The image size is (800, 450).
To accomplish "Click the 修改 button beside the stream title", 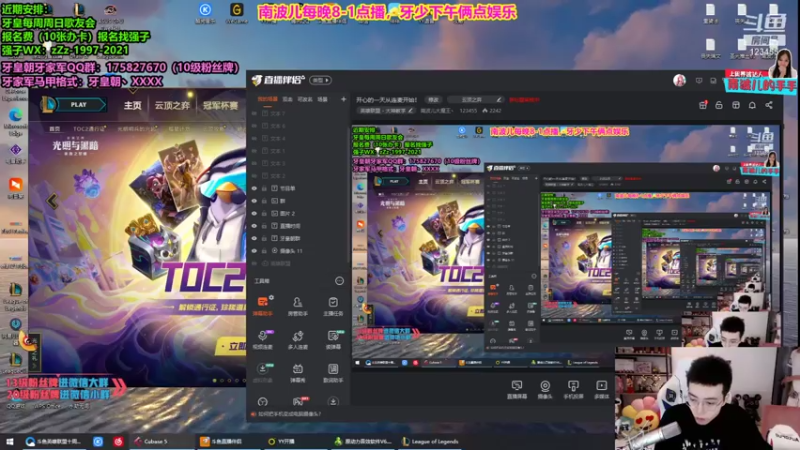I will pos(433,100).
